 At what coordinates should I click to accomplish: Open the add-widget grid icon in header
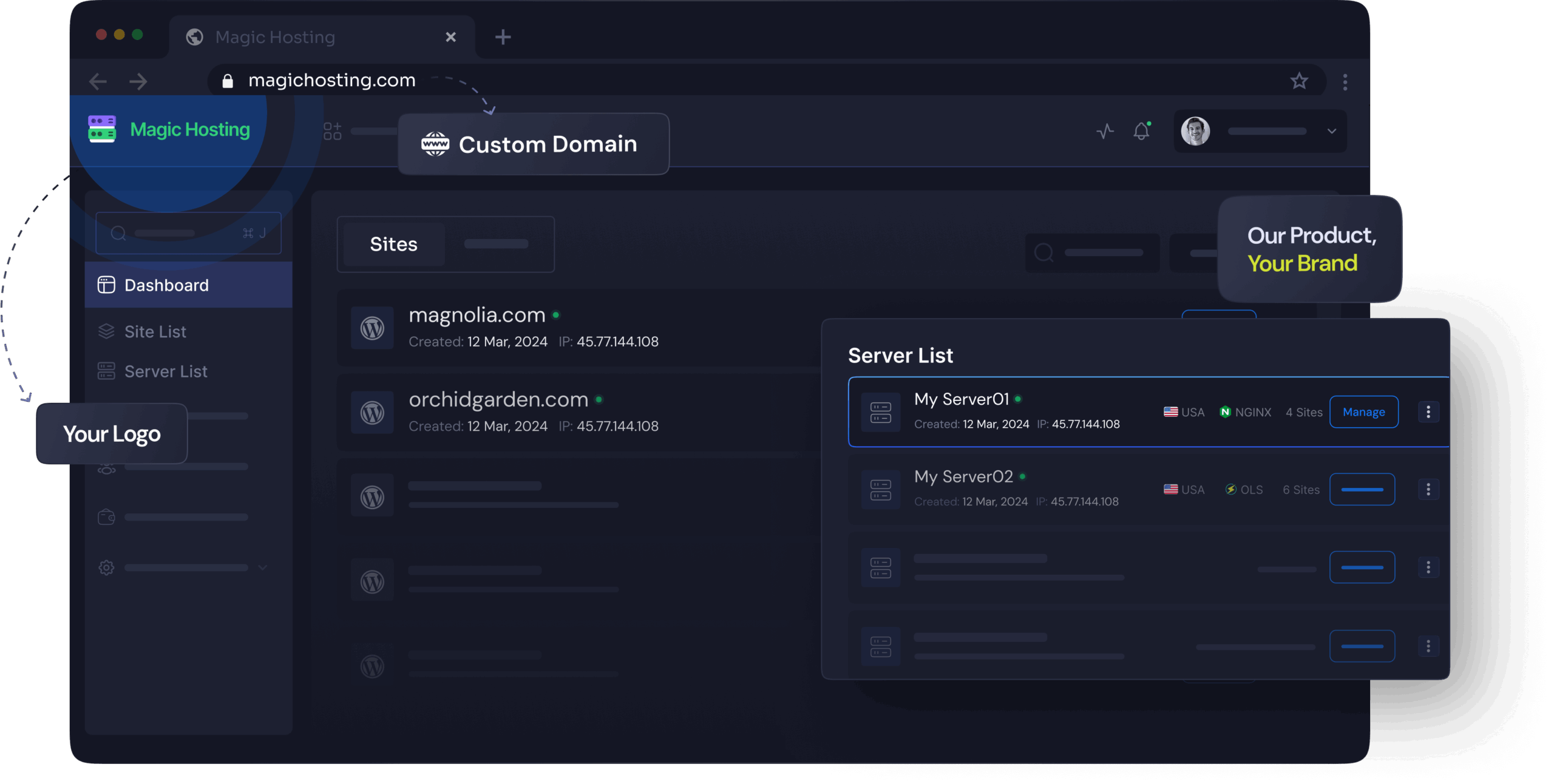[333, 131]
